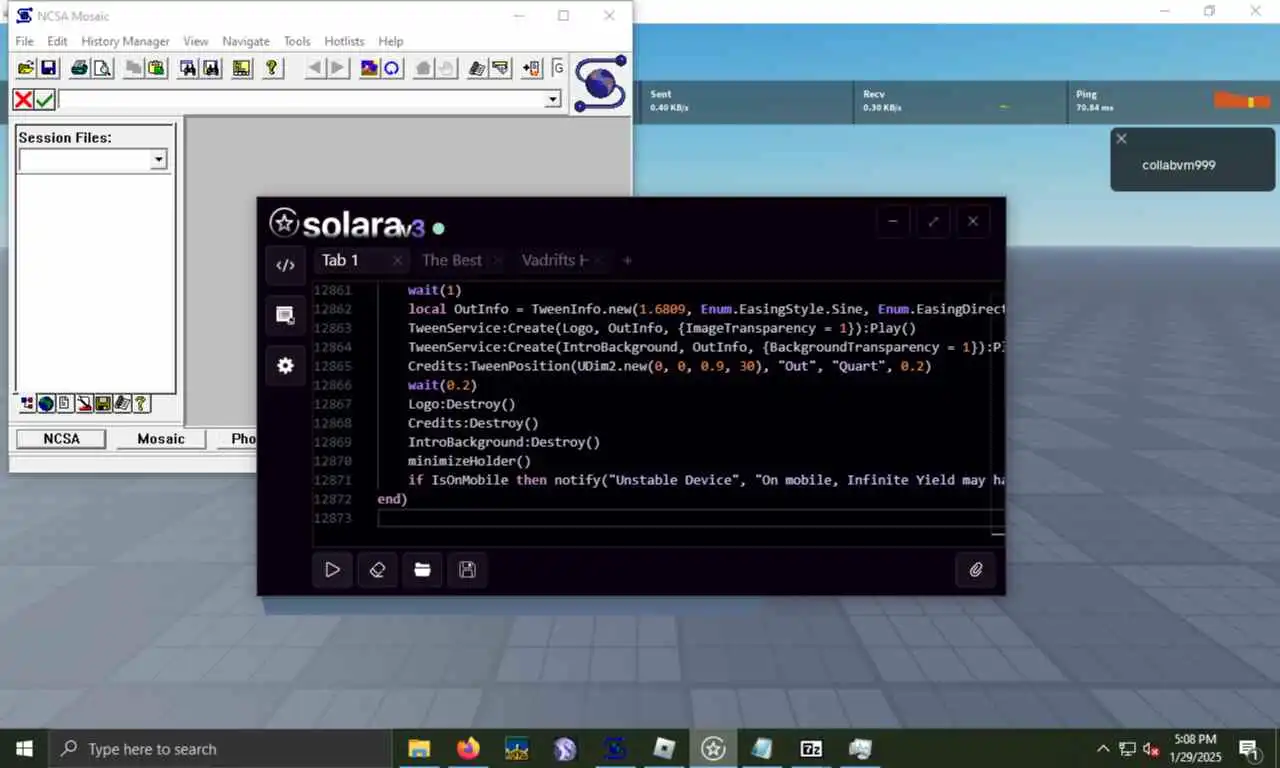Image resolution: width=1280 pixels, height=768 pixels.
Task: Show hidden system tray icons
Action: [x=1103, y=748]
